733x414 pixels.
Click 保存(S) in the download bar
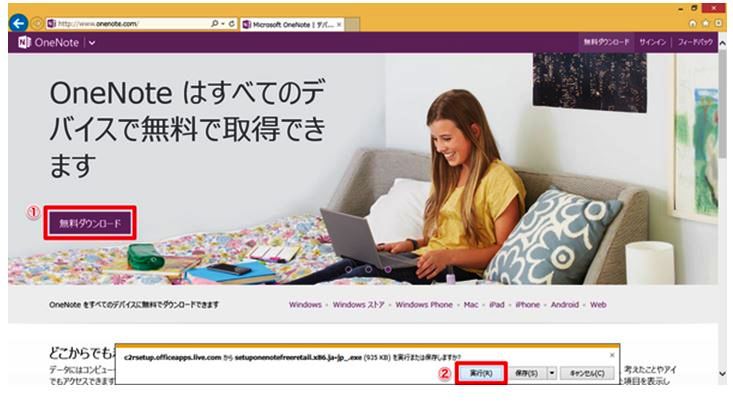click(x=526, y=373)
